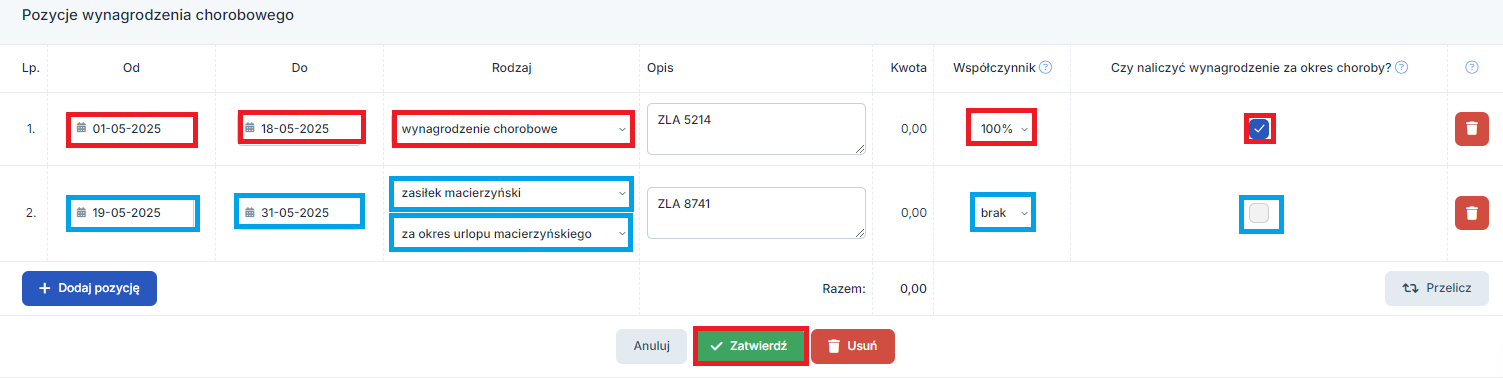The width and height of the screenshot is (1503, 378).
Task: Open help icon next to Współczynnik header
Action: [x=1045, y=68]
